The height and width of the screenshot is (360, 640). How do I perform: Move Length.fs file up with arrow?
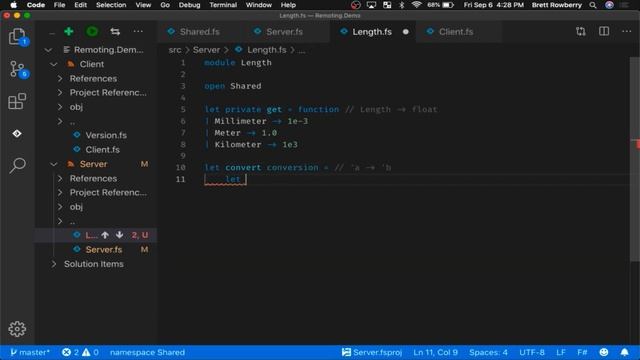coord(105,235)
